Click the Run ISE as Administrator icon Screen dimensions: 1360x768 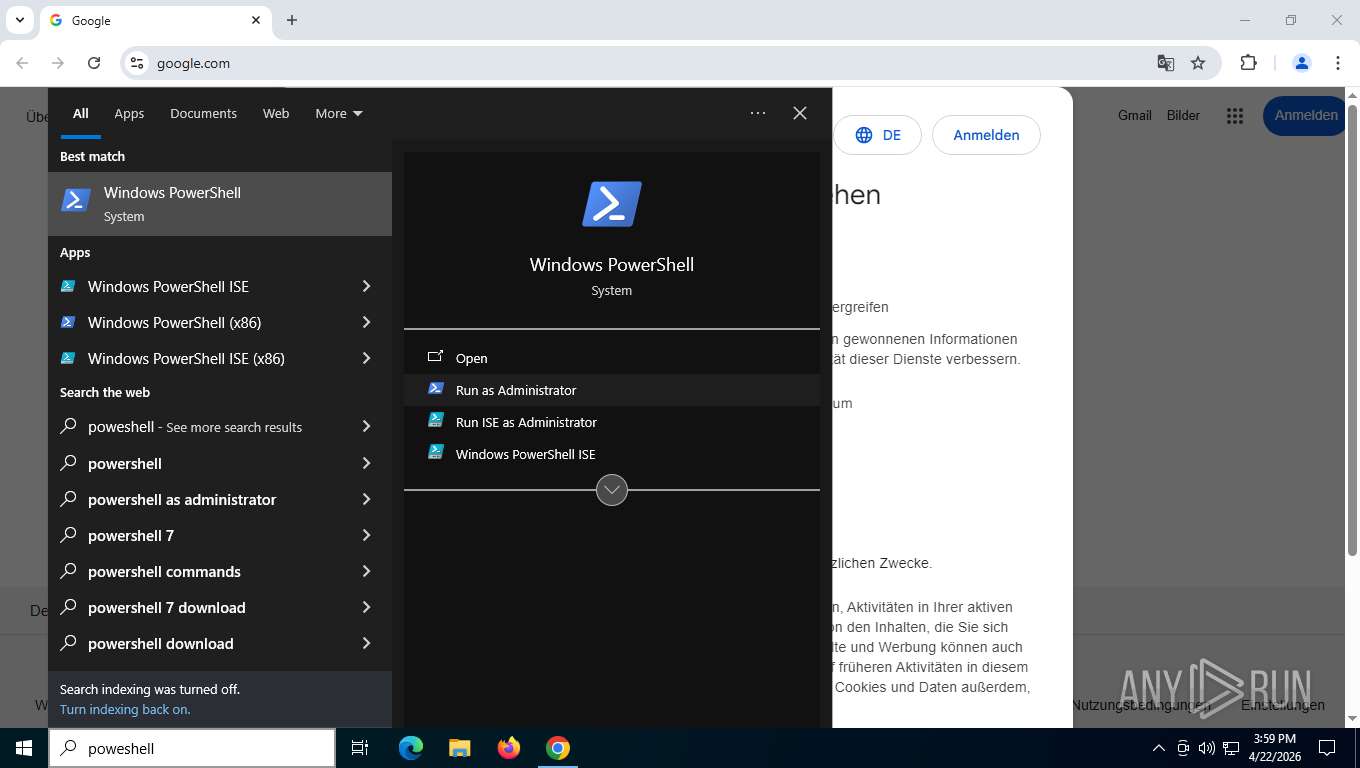coord(435,421)
